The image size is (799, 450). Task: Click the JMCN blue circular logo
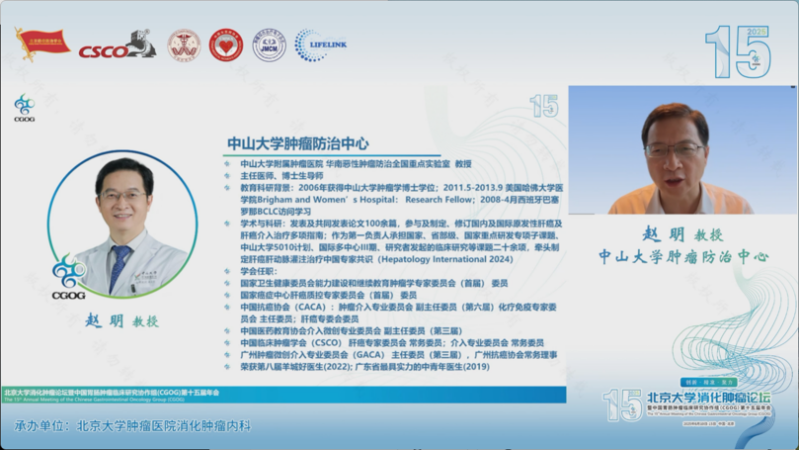click(269, 44)
